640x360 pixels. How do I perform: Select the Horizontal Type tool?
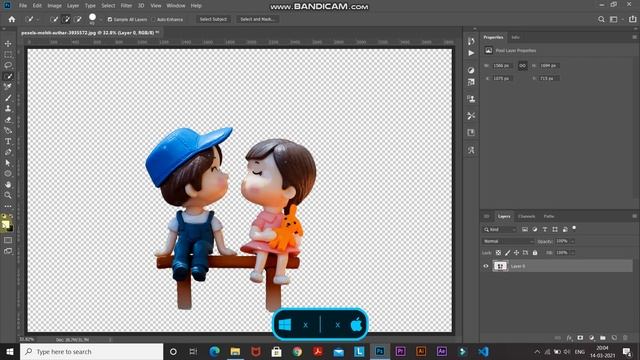pyautogui.click(x=8, y=141)
